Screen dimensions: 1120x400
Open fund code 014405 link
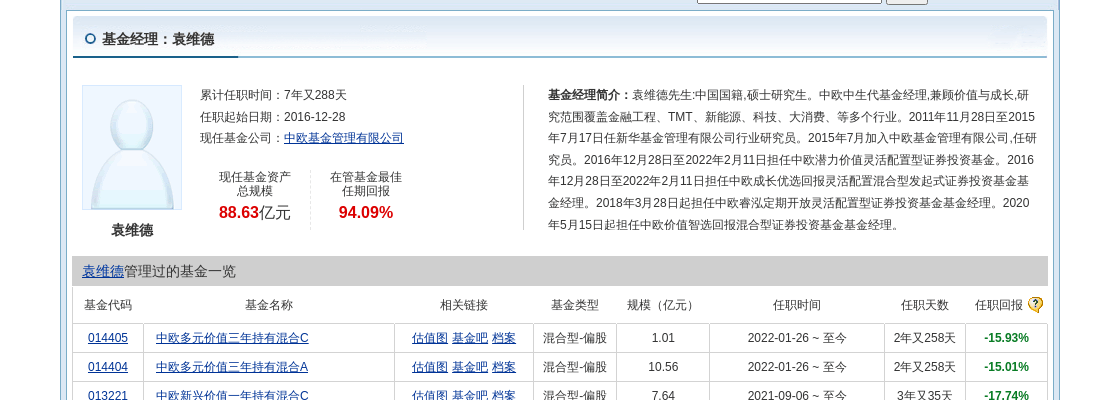pos(108,338)
